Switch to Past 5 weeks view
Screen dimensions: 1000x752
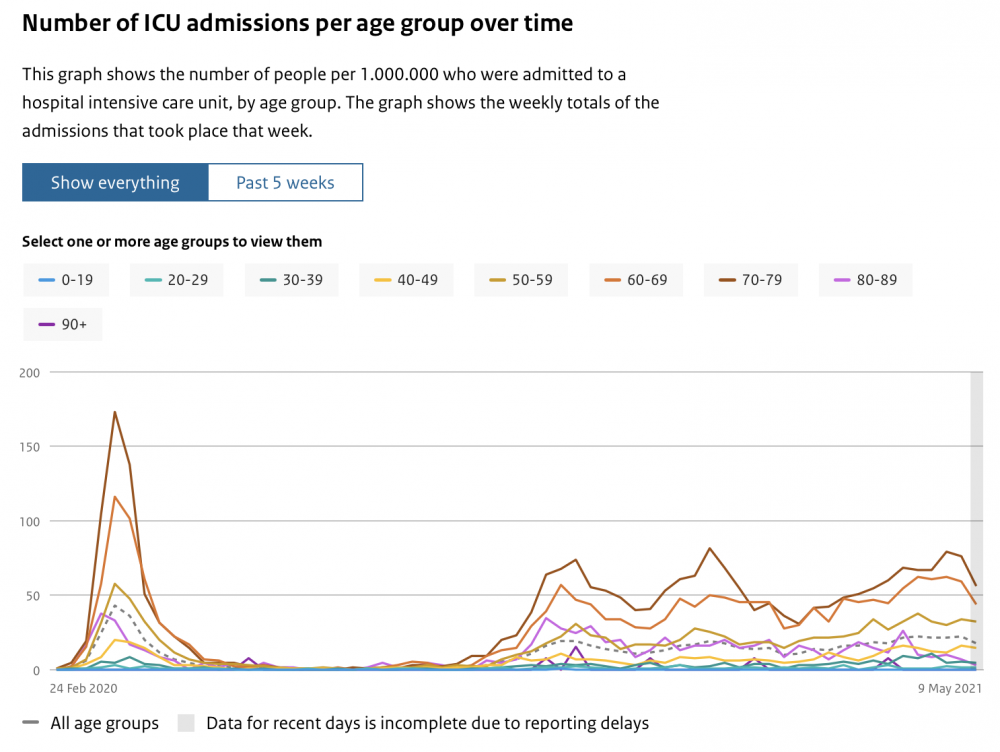285,182
